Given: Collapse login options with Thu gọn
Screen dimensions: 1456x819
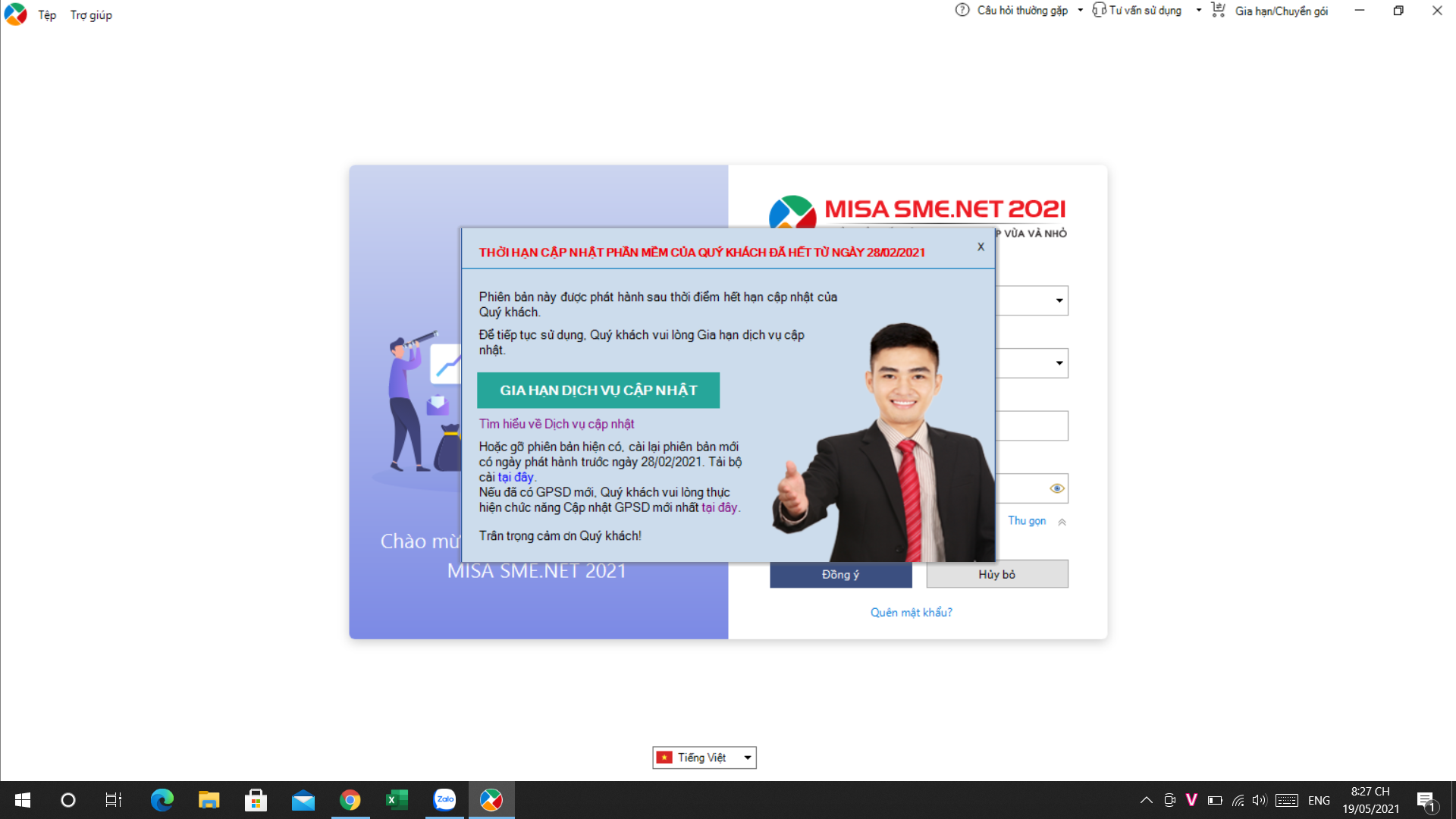Looking at the screenshot, I should pos(1037,521).
